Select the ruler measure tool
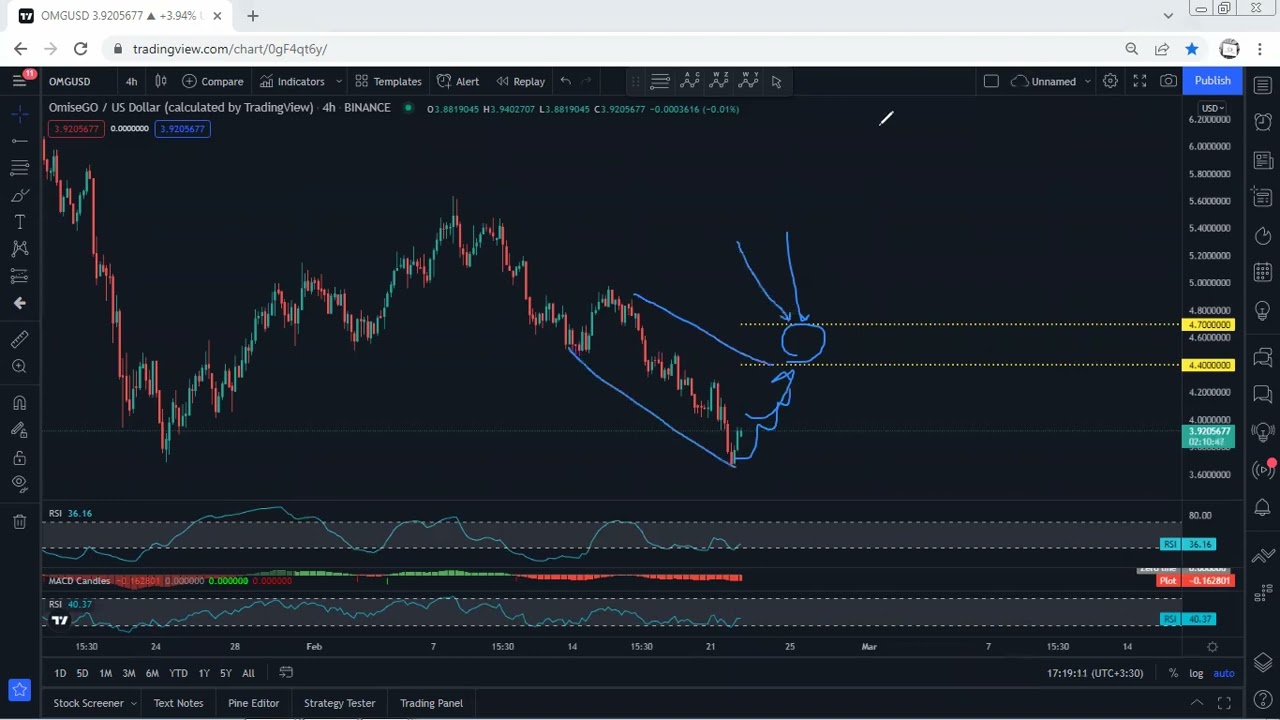The image size is (1280, 720). pyautogui.click(x=19, y=340)
